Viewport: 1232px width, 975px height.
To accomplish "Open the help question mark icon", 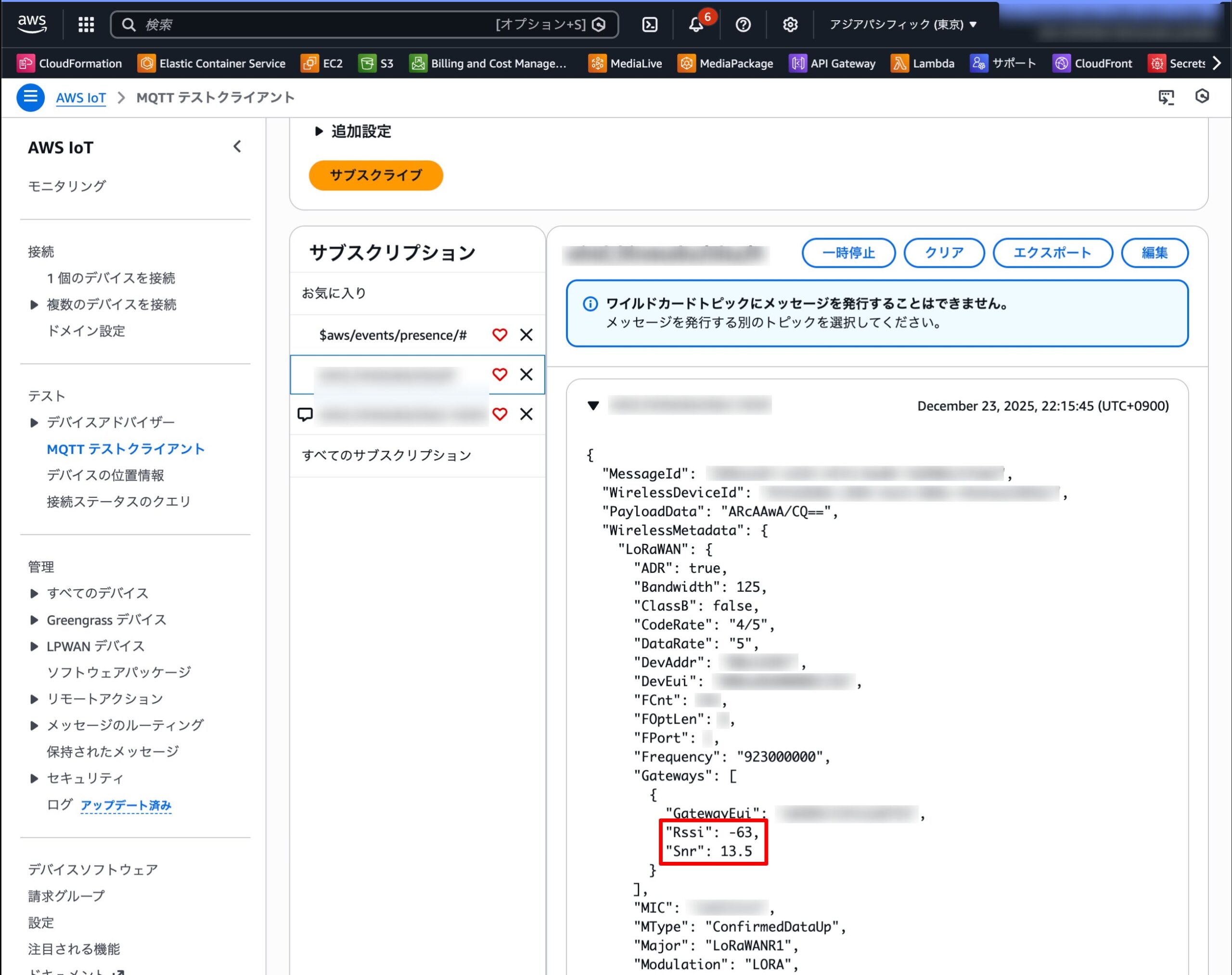I will tap(743, 24).
